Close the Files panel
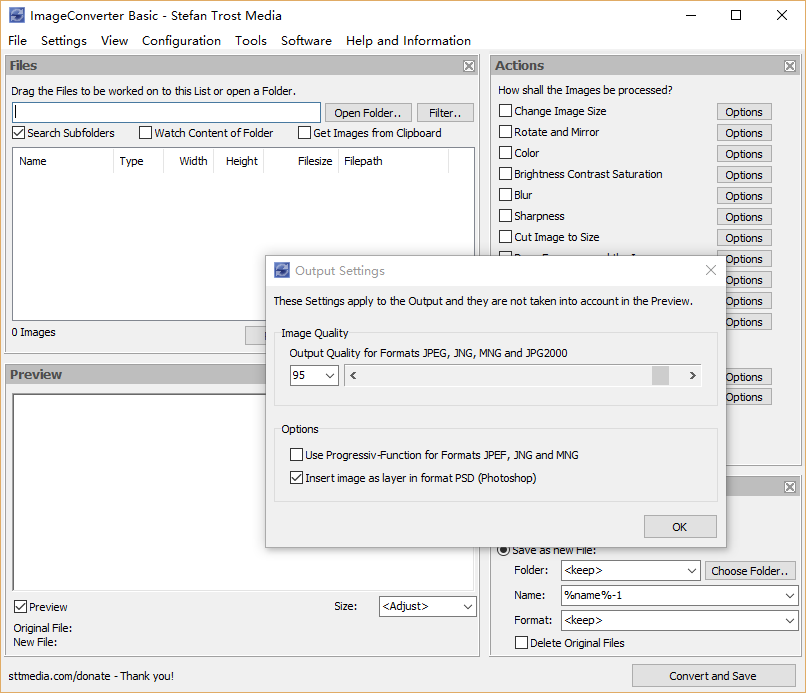806x693 pixels. [469, 66]
